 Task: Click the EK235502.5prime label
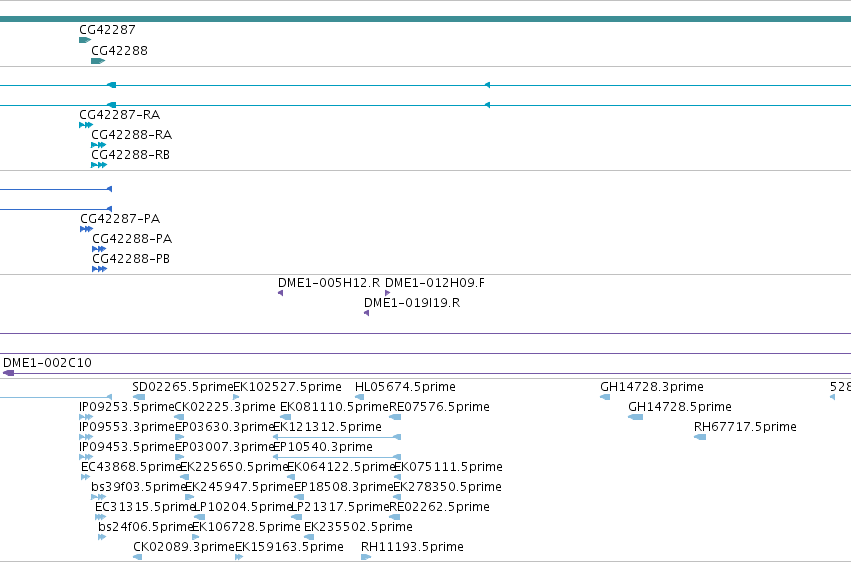[358, 527]
